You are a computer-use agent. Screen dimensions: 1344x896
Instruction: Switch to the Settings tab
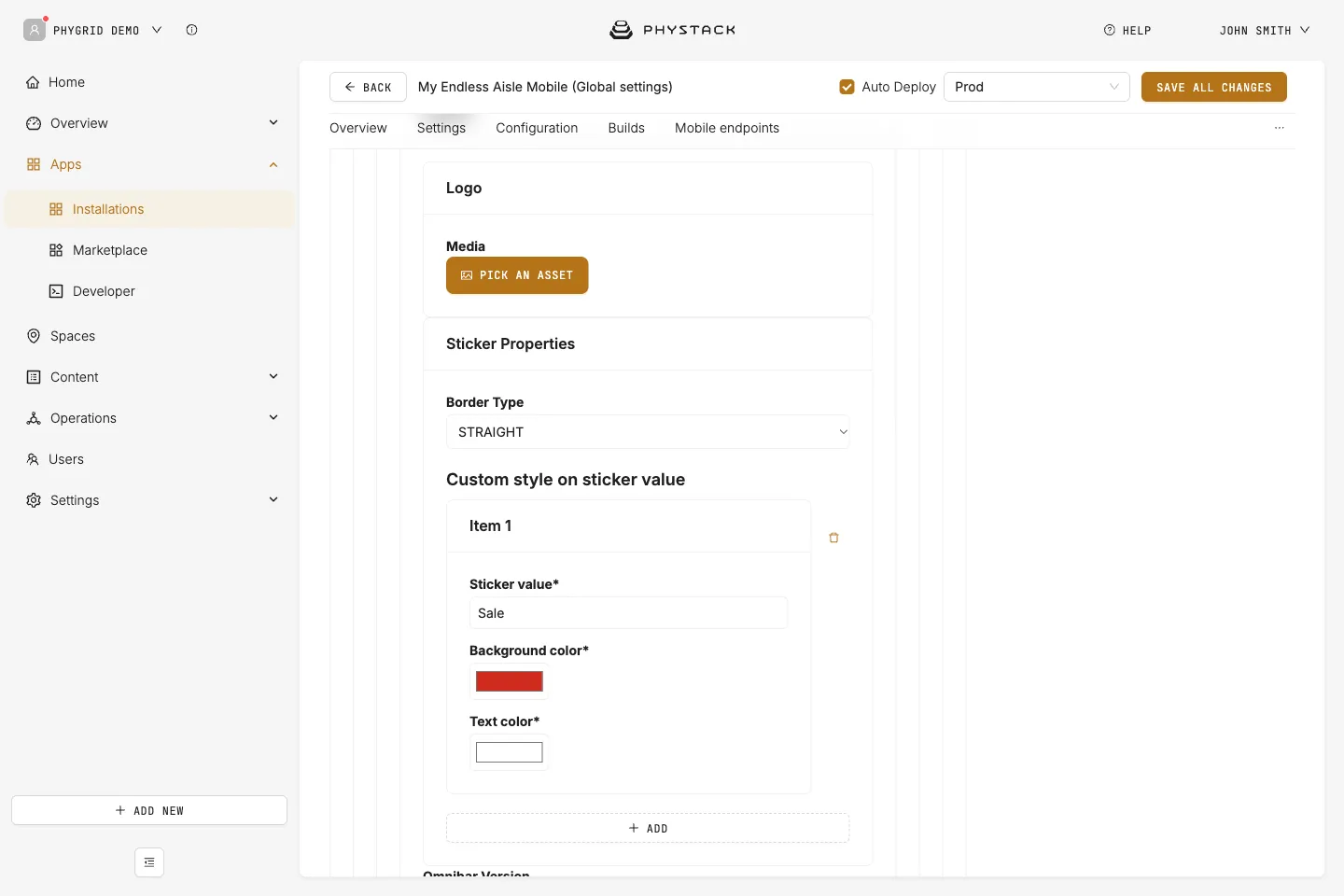441,128
